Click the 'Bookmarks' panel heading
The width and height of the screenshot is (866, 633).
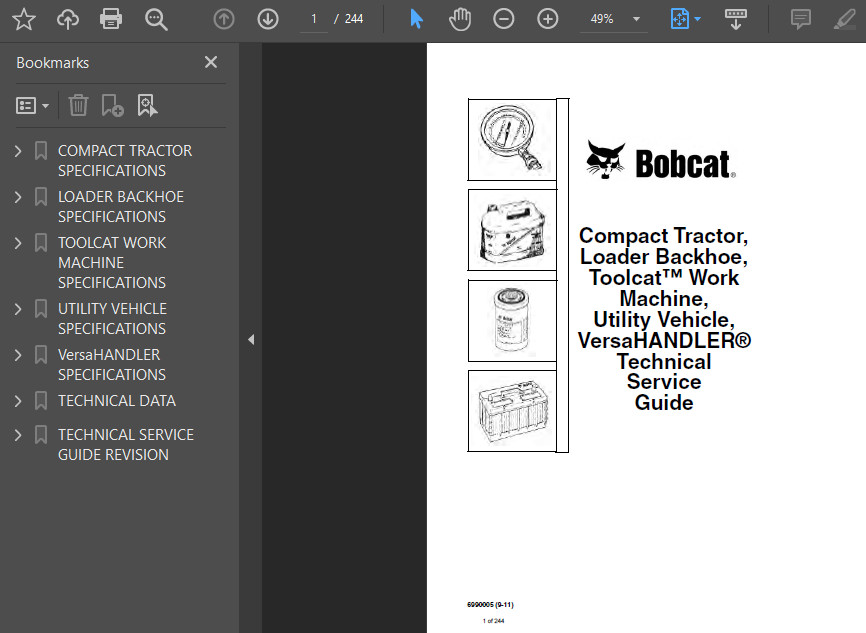52,63
